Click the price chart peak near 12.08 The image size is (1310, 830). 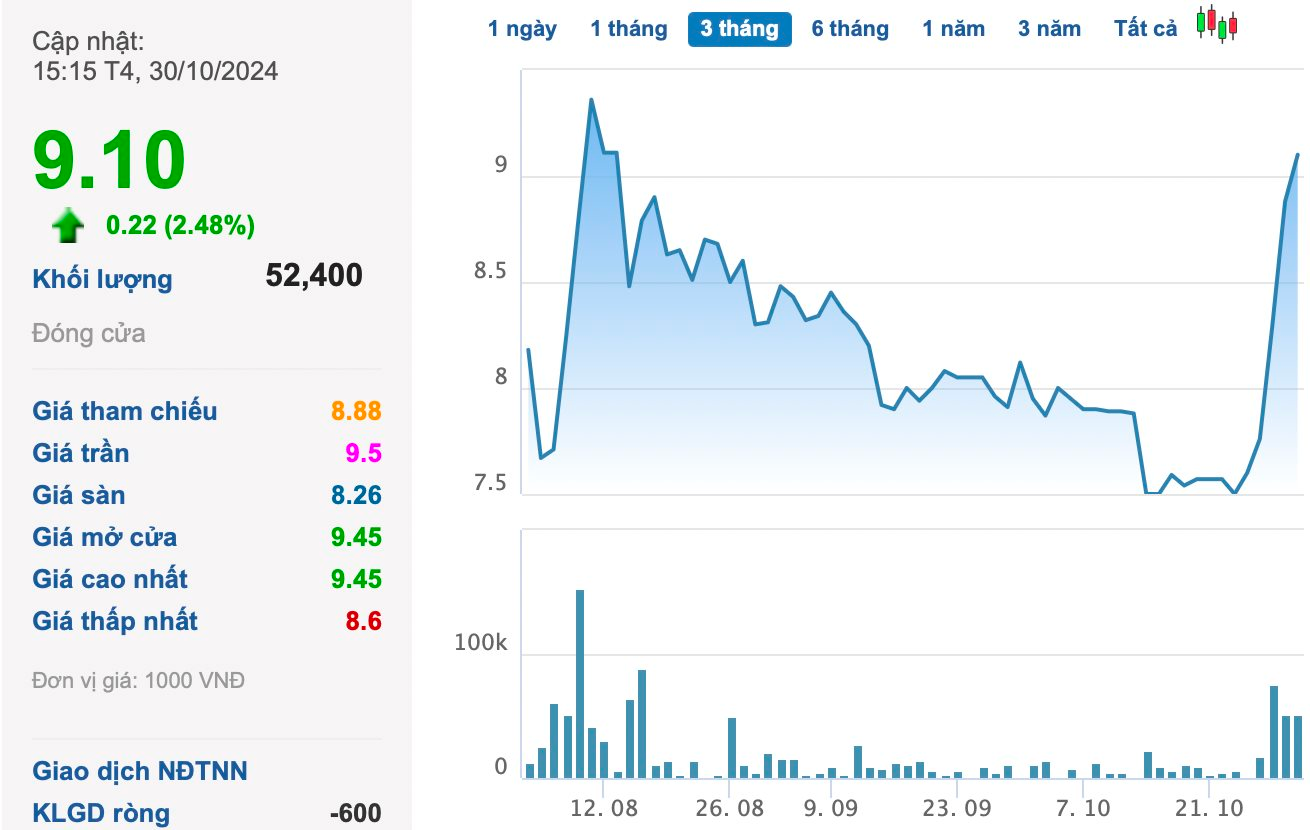[x=591, y=100]
